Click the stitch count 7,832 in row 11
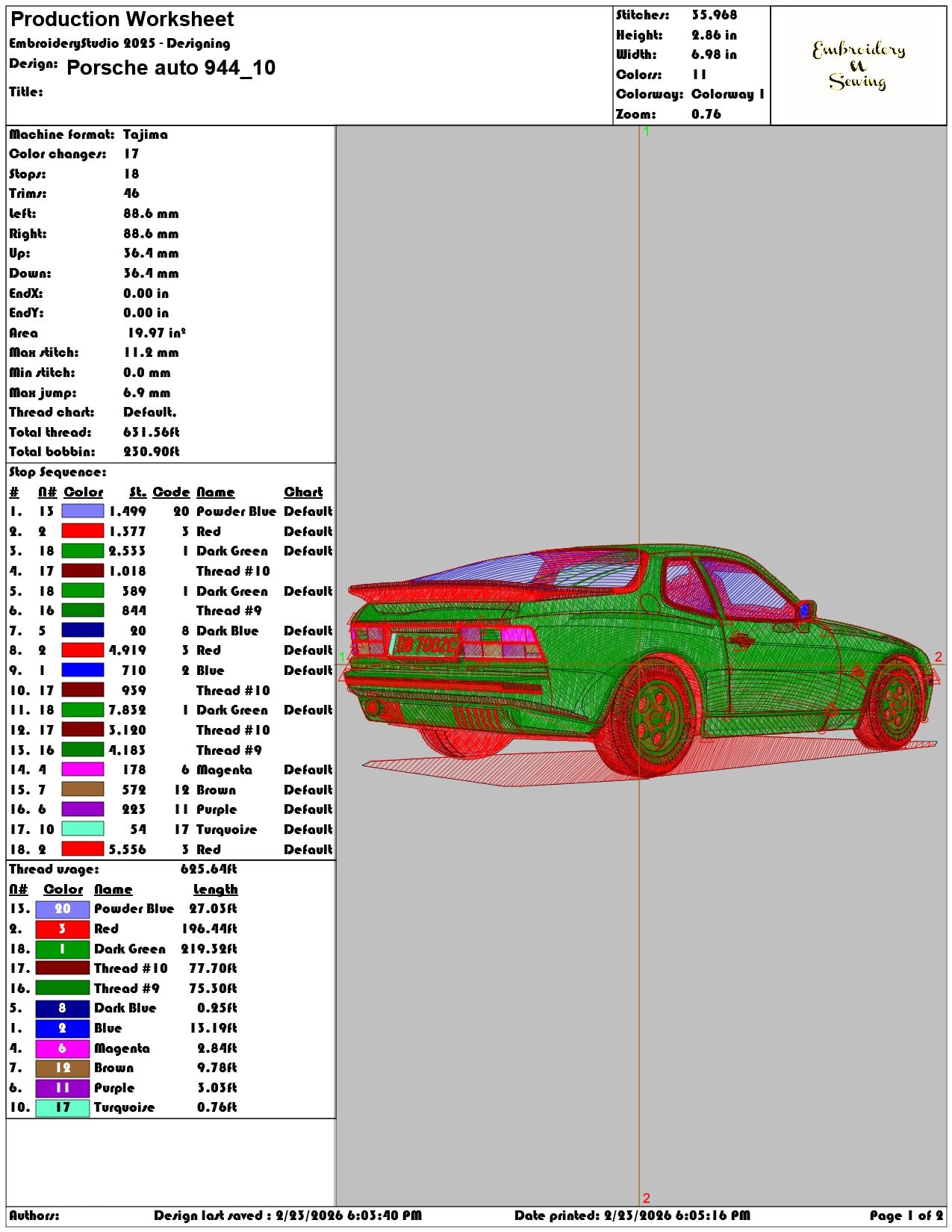 127,710
